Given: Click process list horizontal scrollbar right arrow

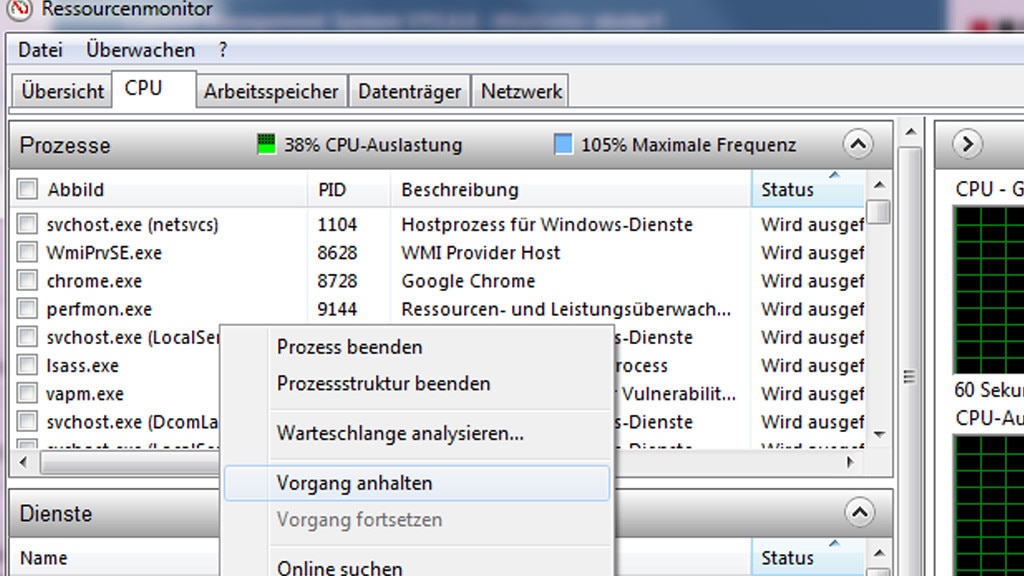Looking at the screenshot, I should 850,462.
